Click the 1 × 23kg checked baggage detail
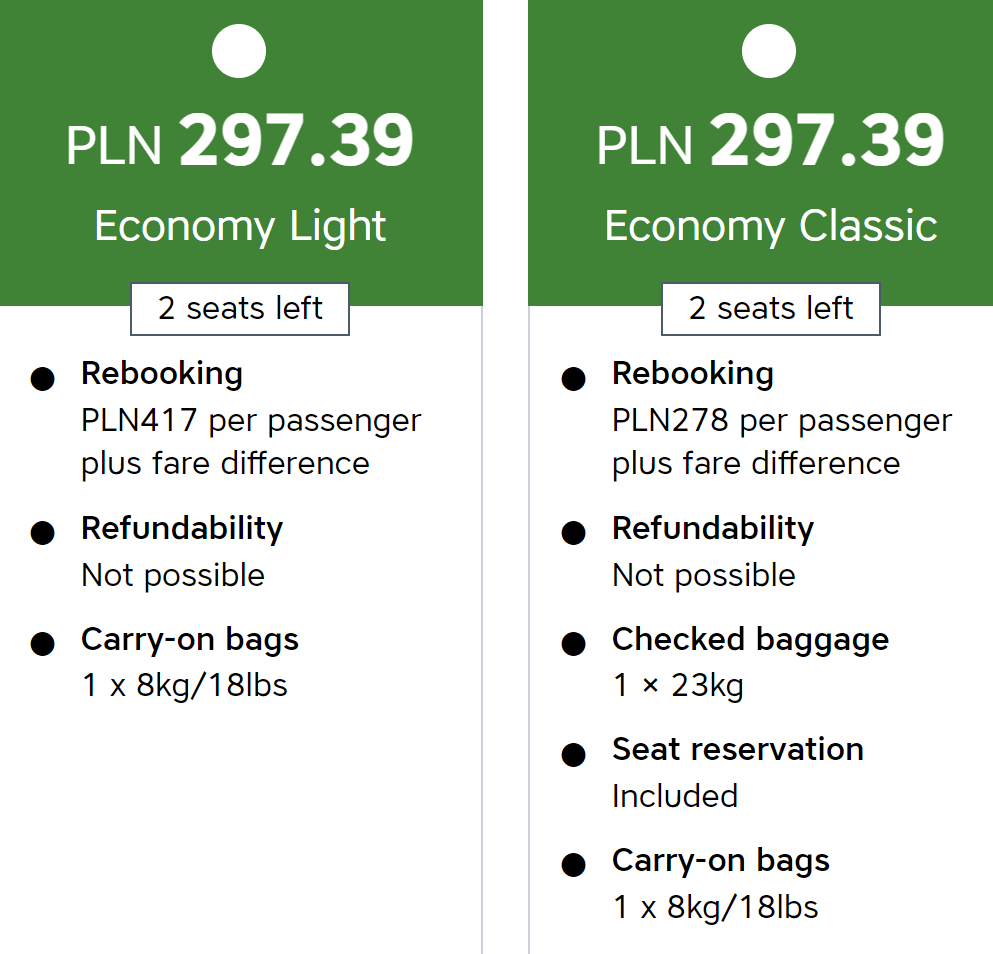The width and height of the screenshot is (993, 954). 678,686
